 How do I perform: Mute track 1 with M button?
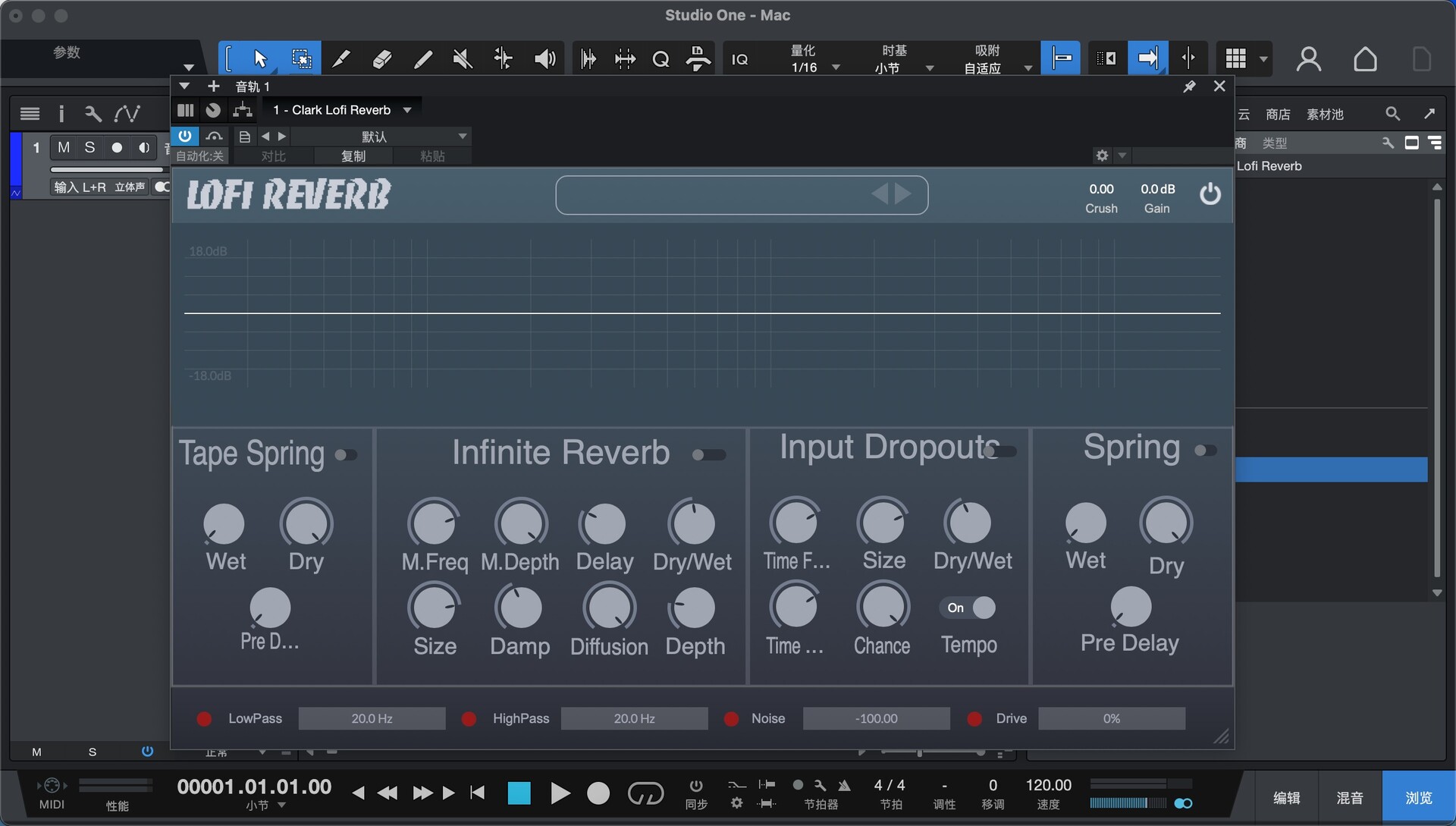(x=64, y=147)
